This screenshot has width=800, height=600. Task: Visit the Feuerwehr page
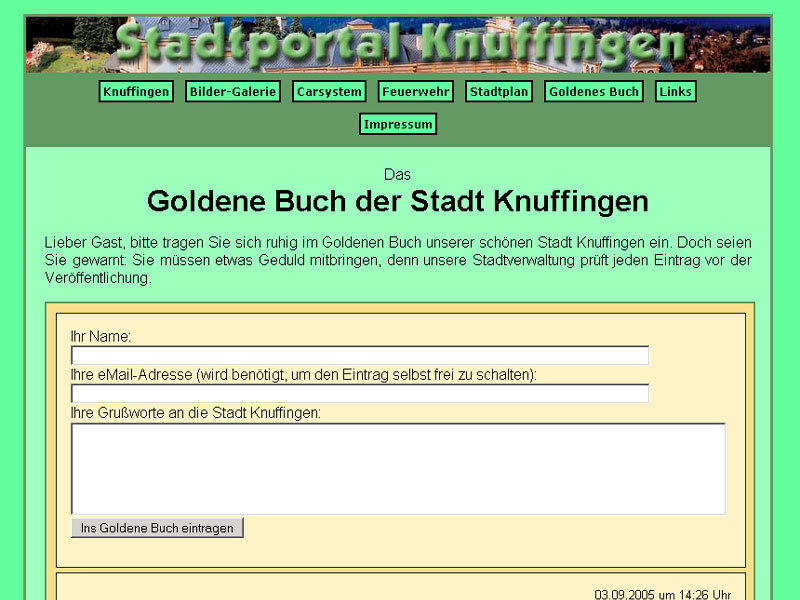point(416,91)
